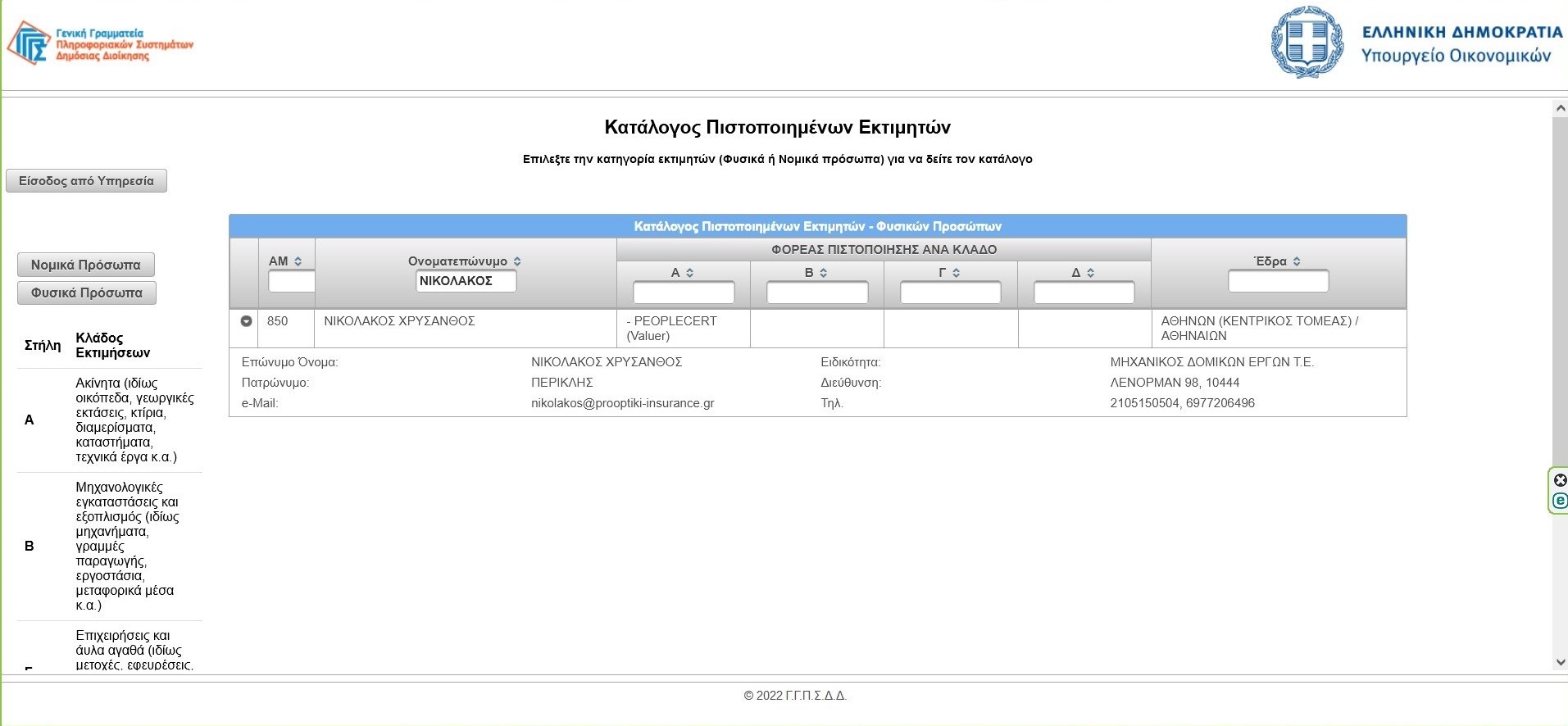The image size is (1568, 726).
Task: Open Φυσικά Πρόσωπα catalog
Action: pyautogui.click(x=87, y=293)
